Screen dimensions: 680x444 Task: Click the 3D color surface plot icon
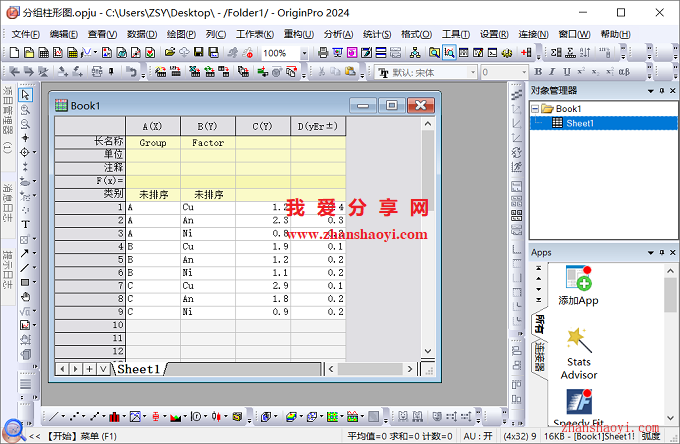click(291, 417)
